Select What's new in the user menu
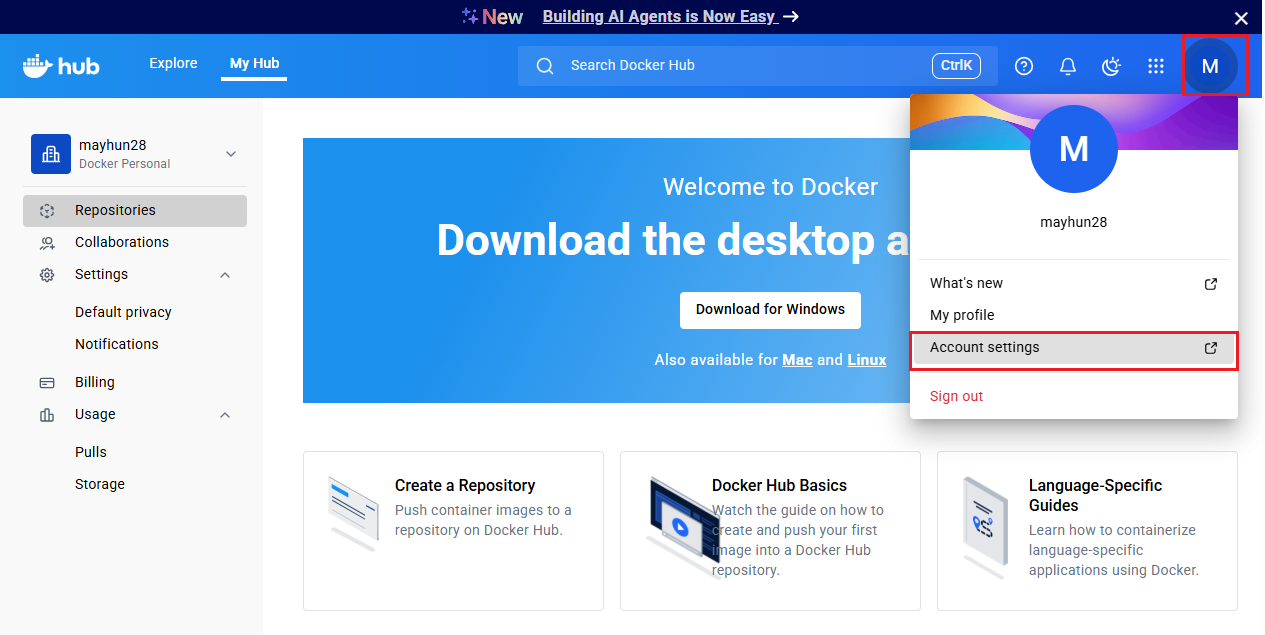The image size is (1265, 635). pyautogui.click(x=1074, y=284)
